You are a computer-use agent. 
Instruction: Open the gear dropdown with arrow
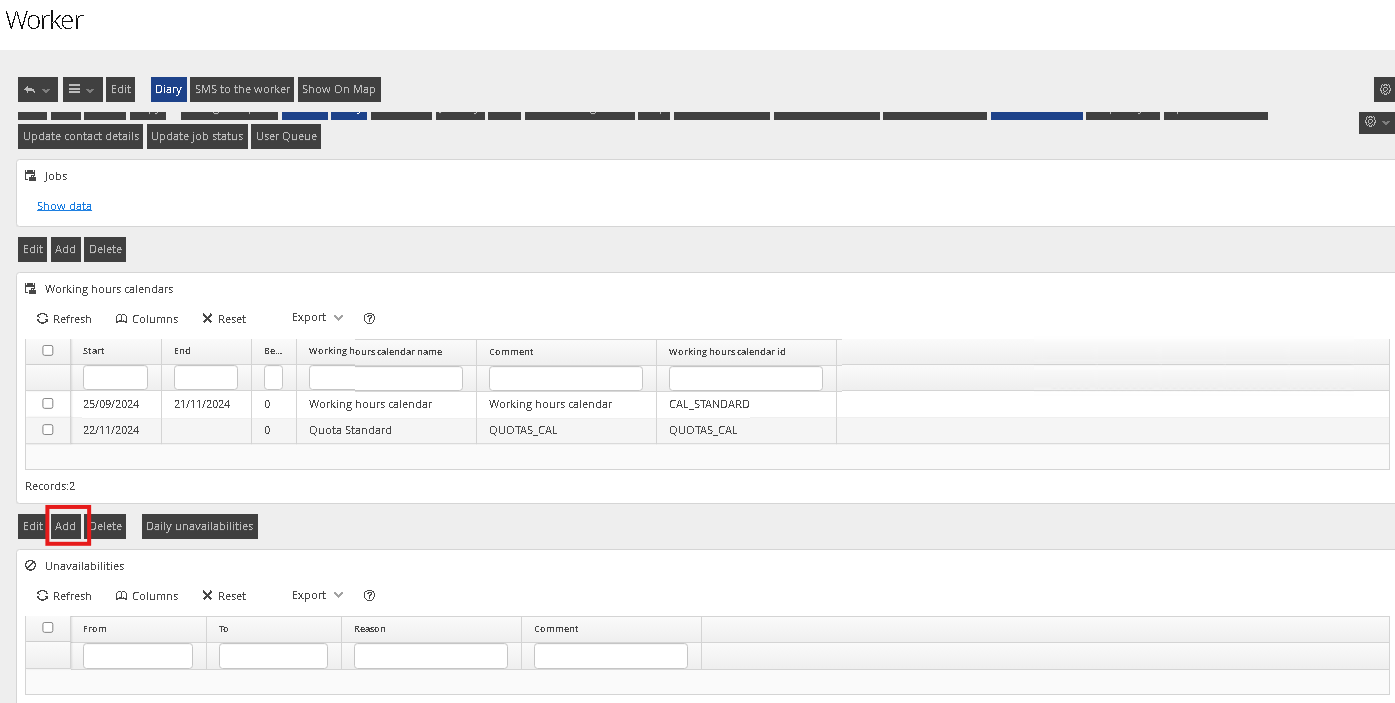pyautogui.click(x=1376, y=122)
